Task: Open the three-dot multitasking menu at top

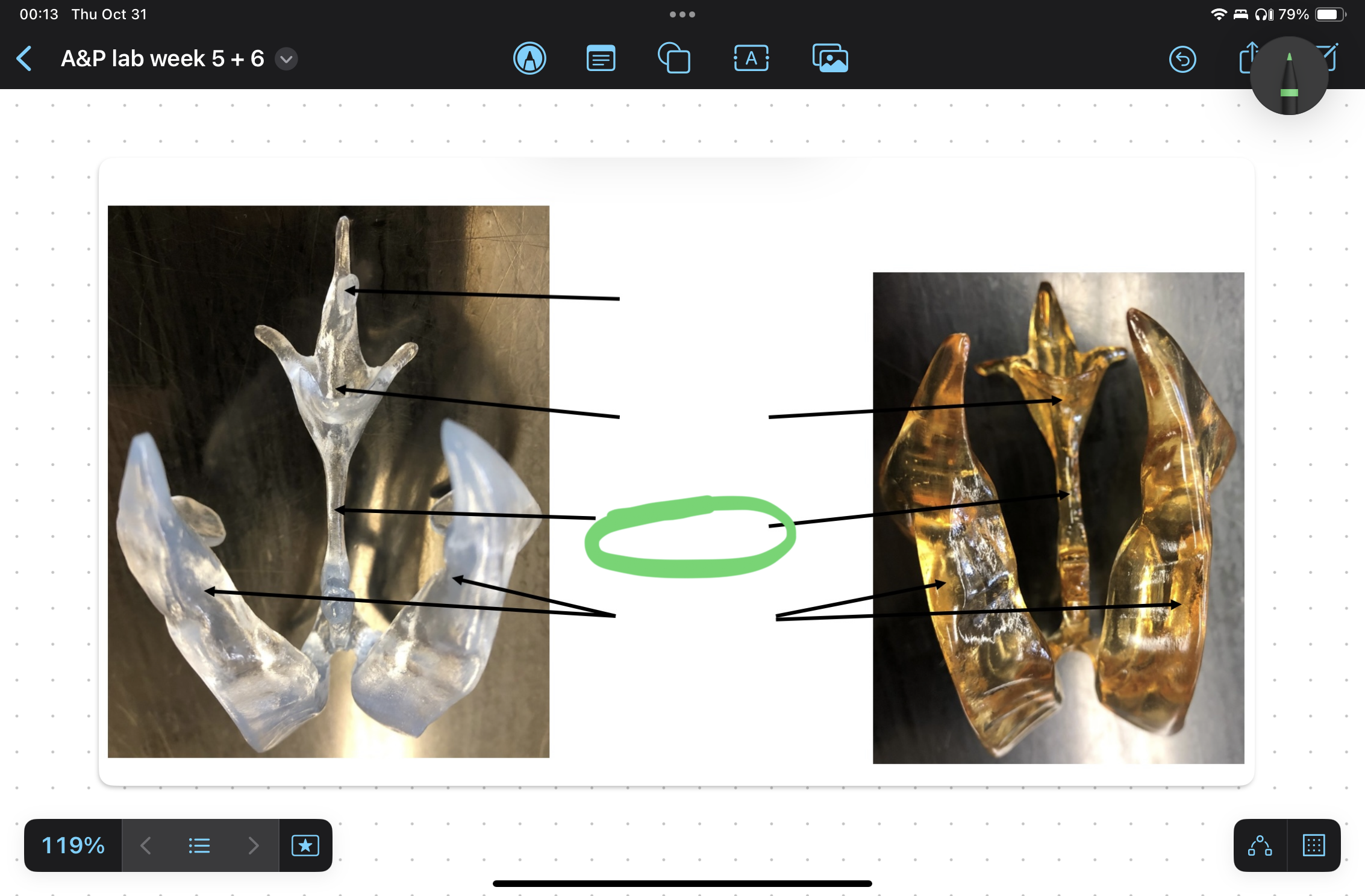Action: (682, 14)
